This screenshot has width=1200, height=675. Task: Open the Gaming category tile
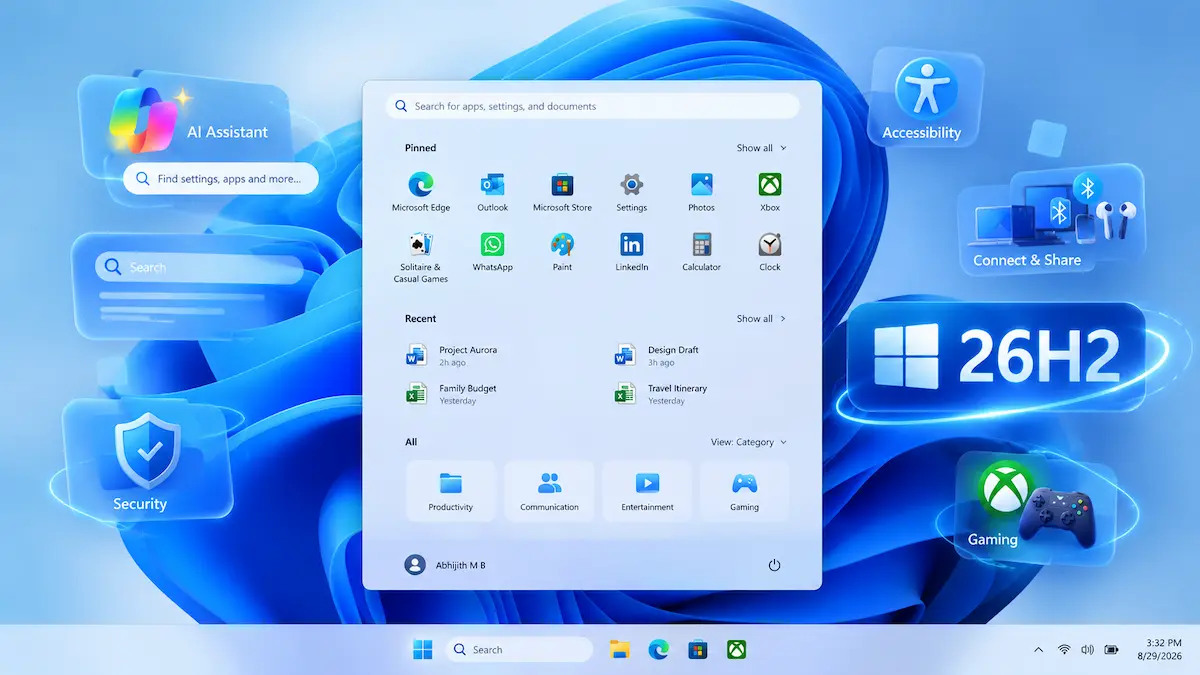pyautogui.click(x=744, y=491)
